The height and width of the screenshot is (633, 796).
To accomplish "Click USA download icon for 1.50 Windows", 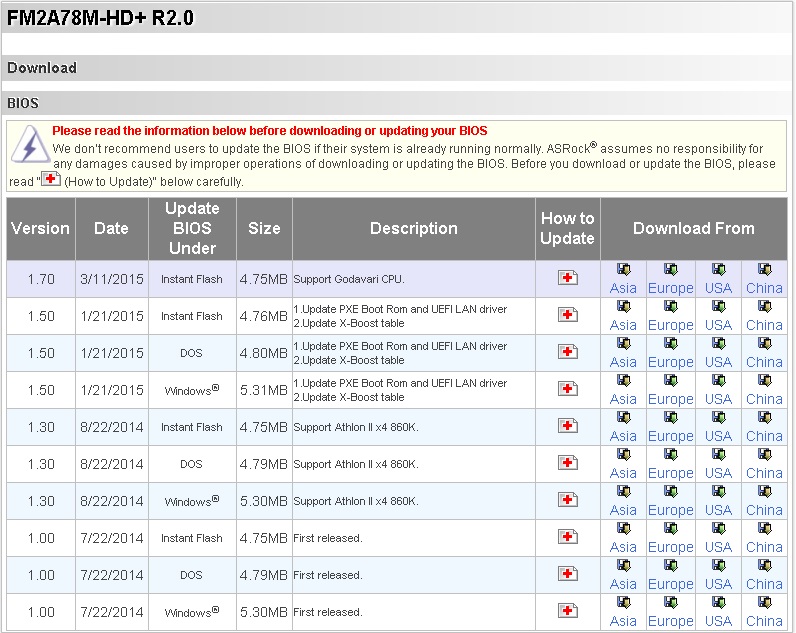I will tap(718, 381).
